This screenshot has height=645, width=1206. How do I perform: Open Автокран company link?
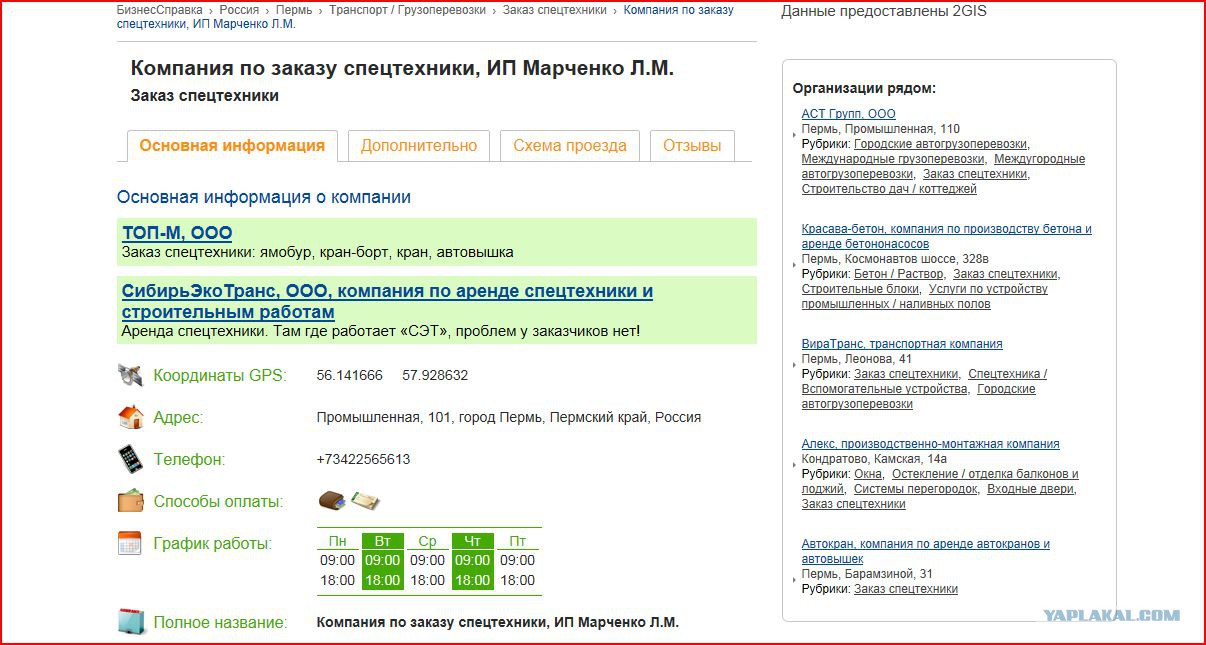(925, 551)
